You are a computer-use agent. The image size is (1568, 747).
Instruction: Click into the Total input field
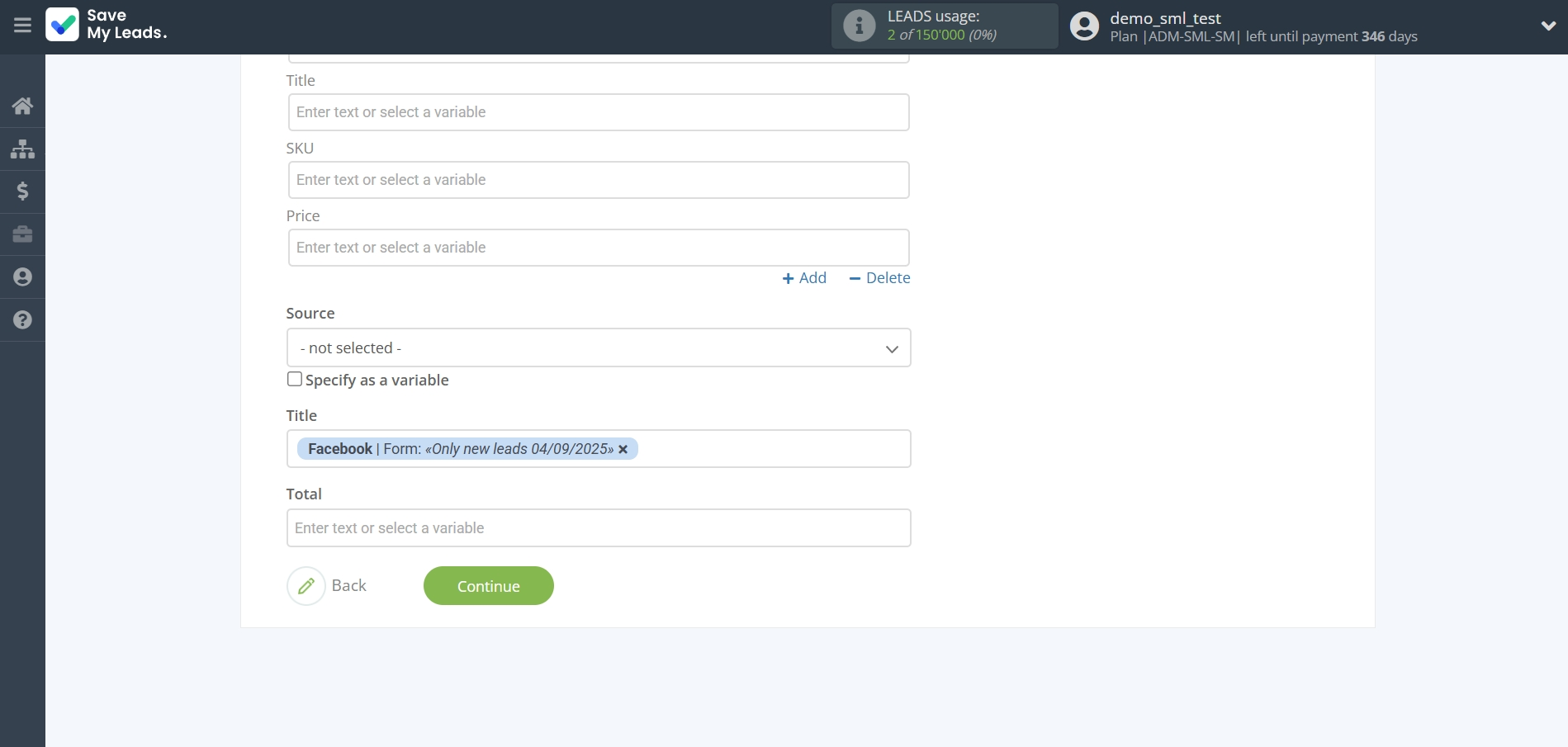click(599, 528)
